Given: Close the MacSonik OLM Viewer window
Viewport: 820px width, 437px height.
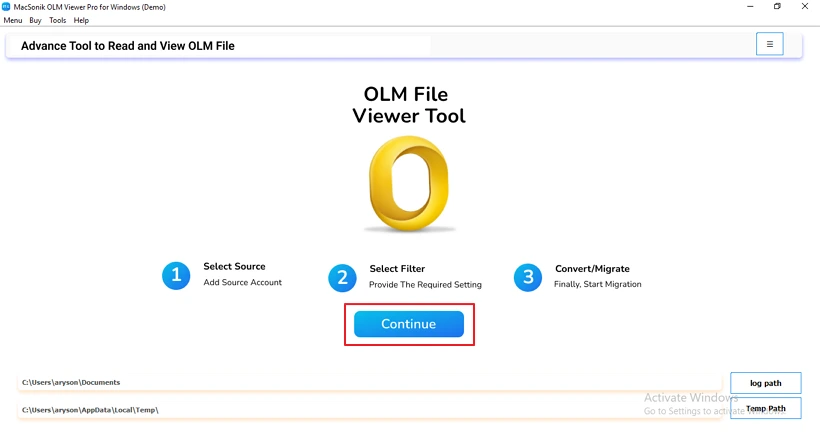Looking at the screenshot, I should 805,7.
